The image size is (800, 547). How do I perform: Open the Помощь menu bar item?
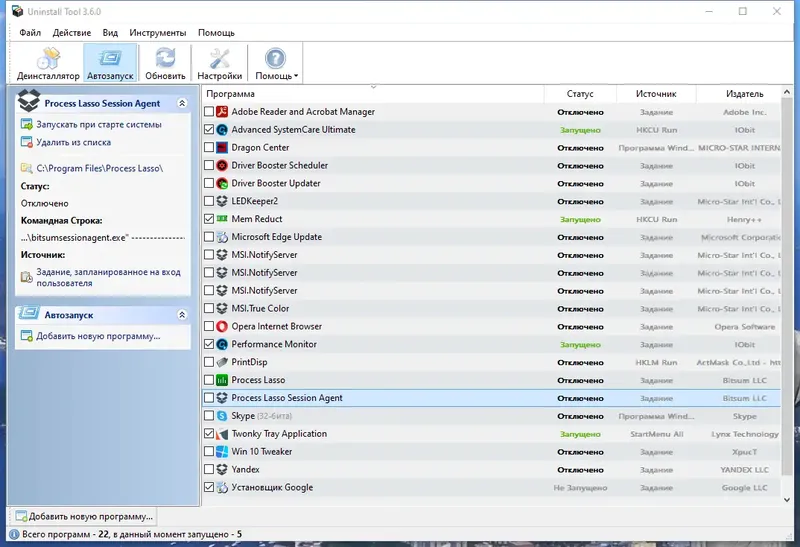216,33
